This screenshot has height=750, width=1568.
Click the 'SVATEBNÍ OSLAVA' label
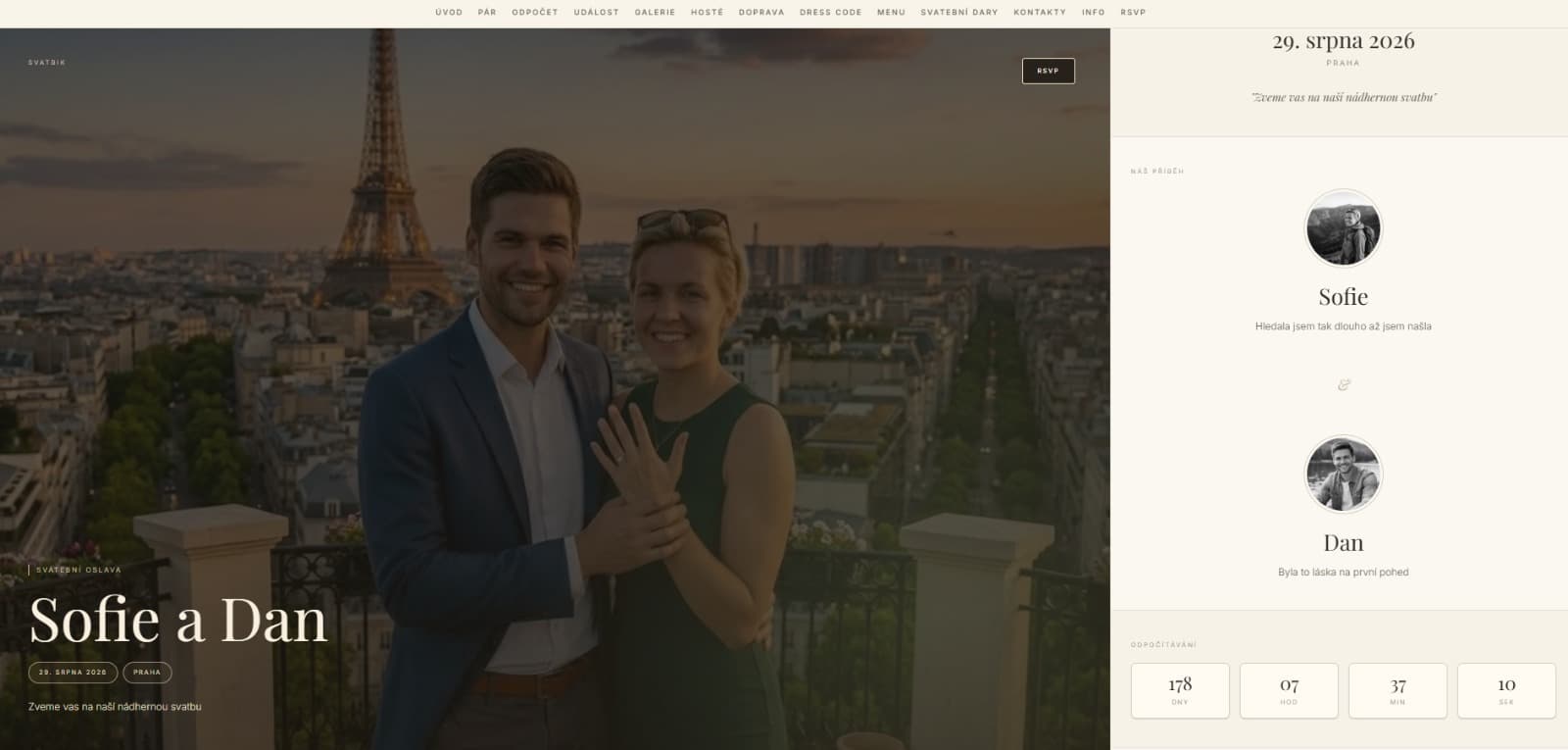click(78, 570)
